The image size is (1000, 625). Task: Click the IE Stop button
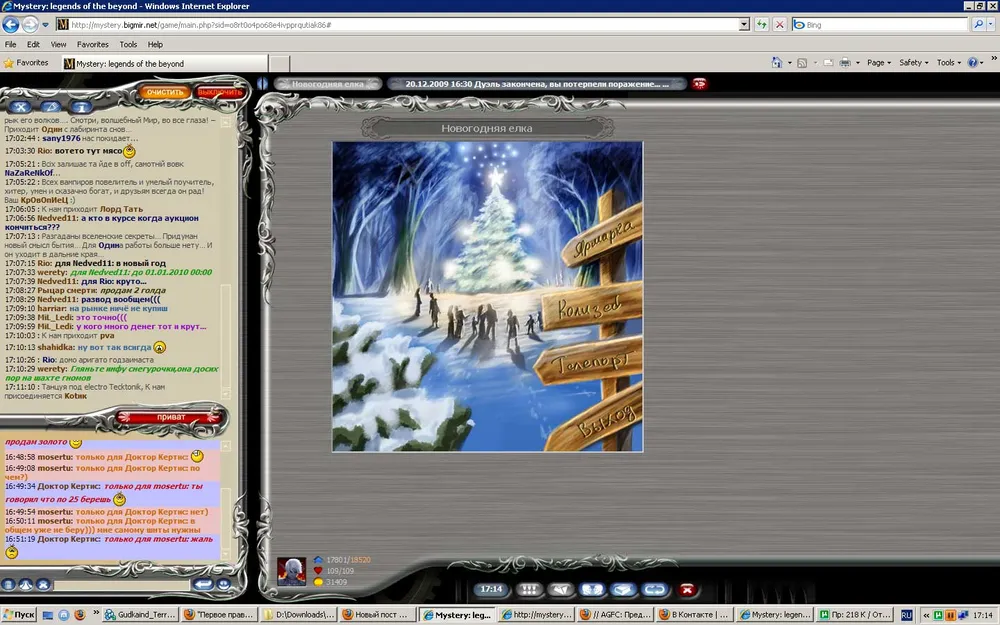779,24
